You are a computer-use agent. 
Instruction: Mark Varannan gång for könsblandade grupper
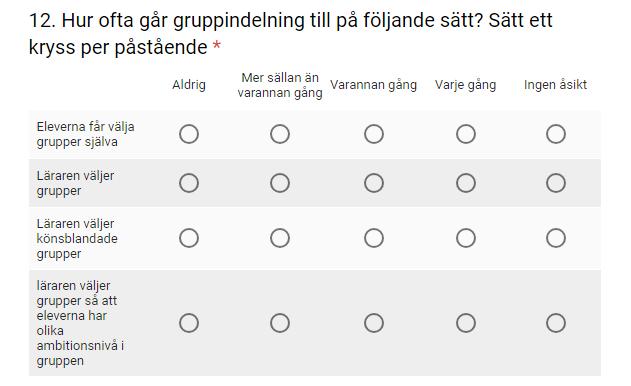[x=374, y=238]
